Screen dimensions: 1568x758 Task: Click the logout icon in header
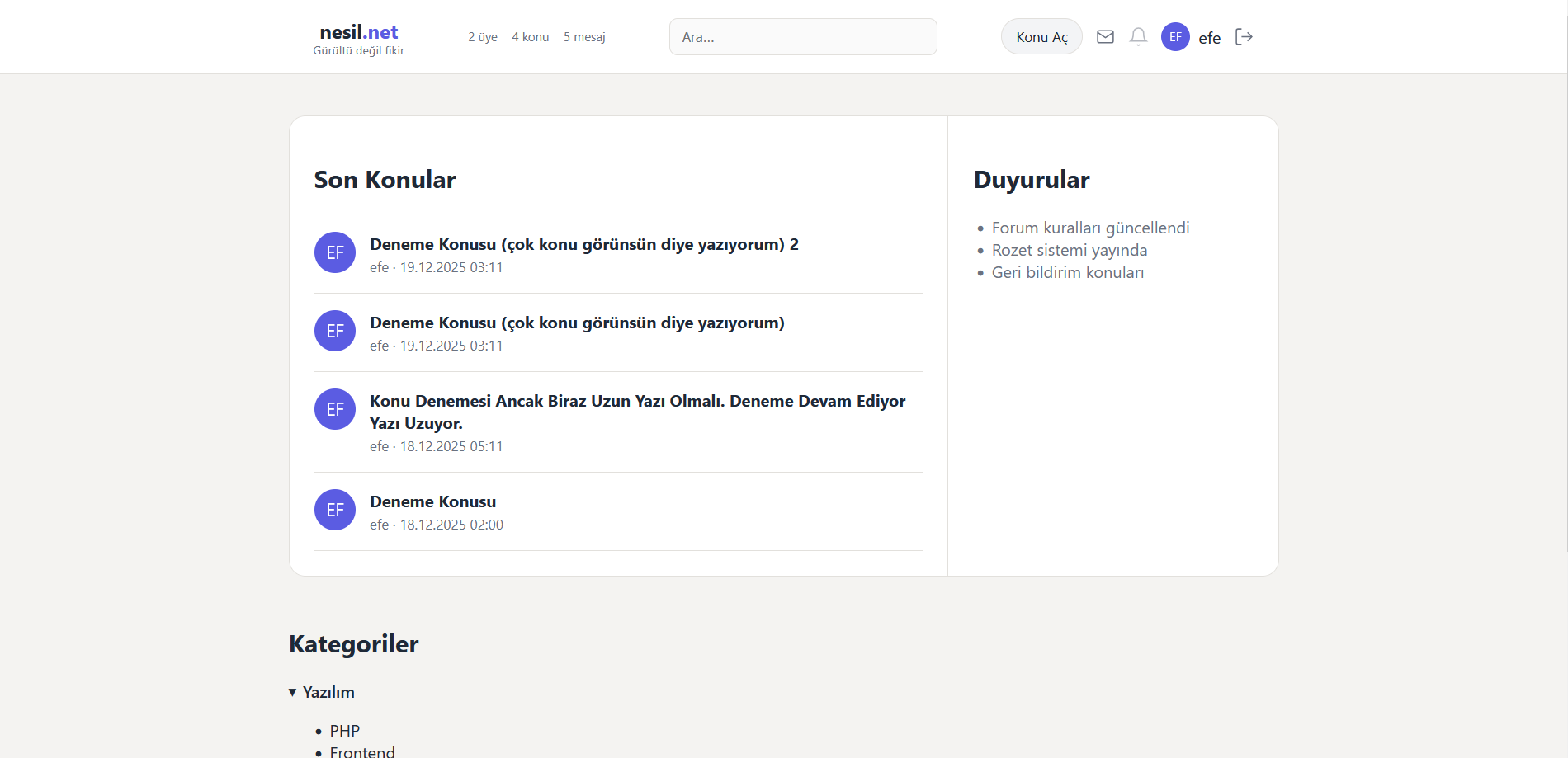1244,36
